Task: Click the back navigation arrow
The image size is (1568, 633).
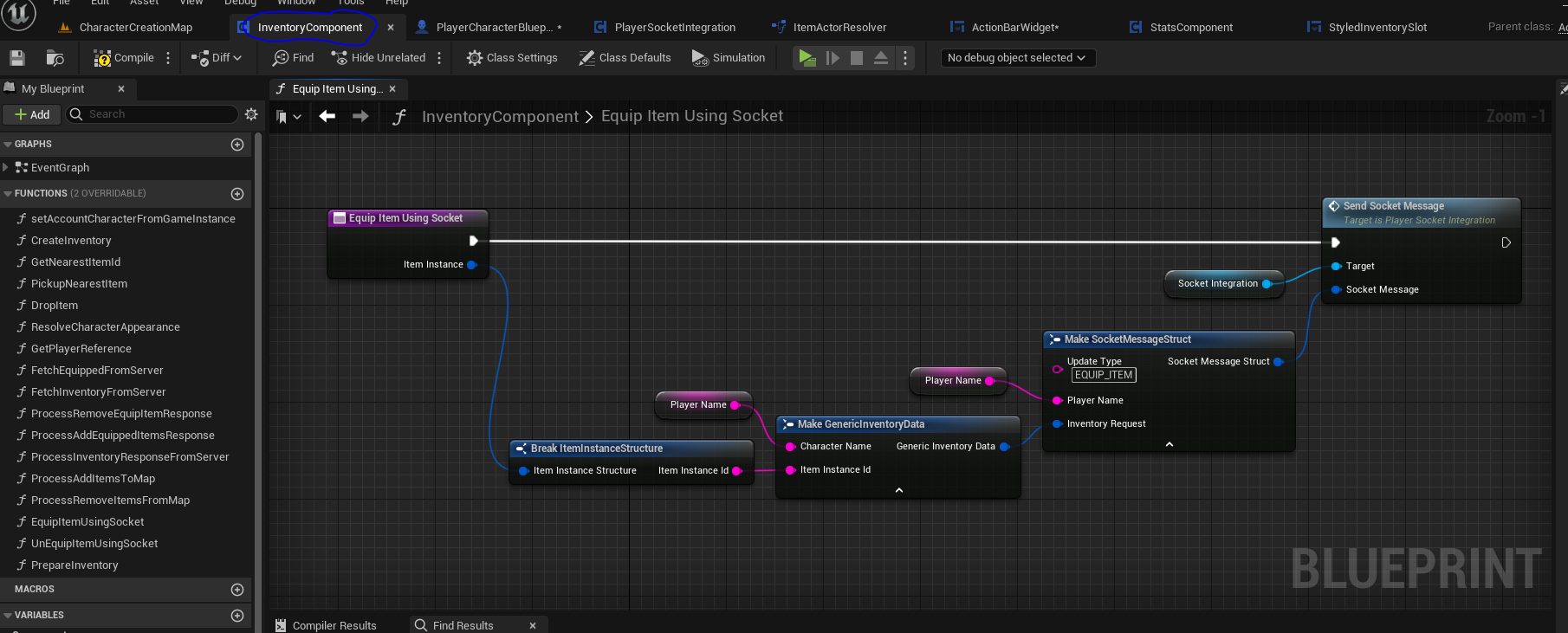Action: (327, 116)
